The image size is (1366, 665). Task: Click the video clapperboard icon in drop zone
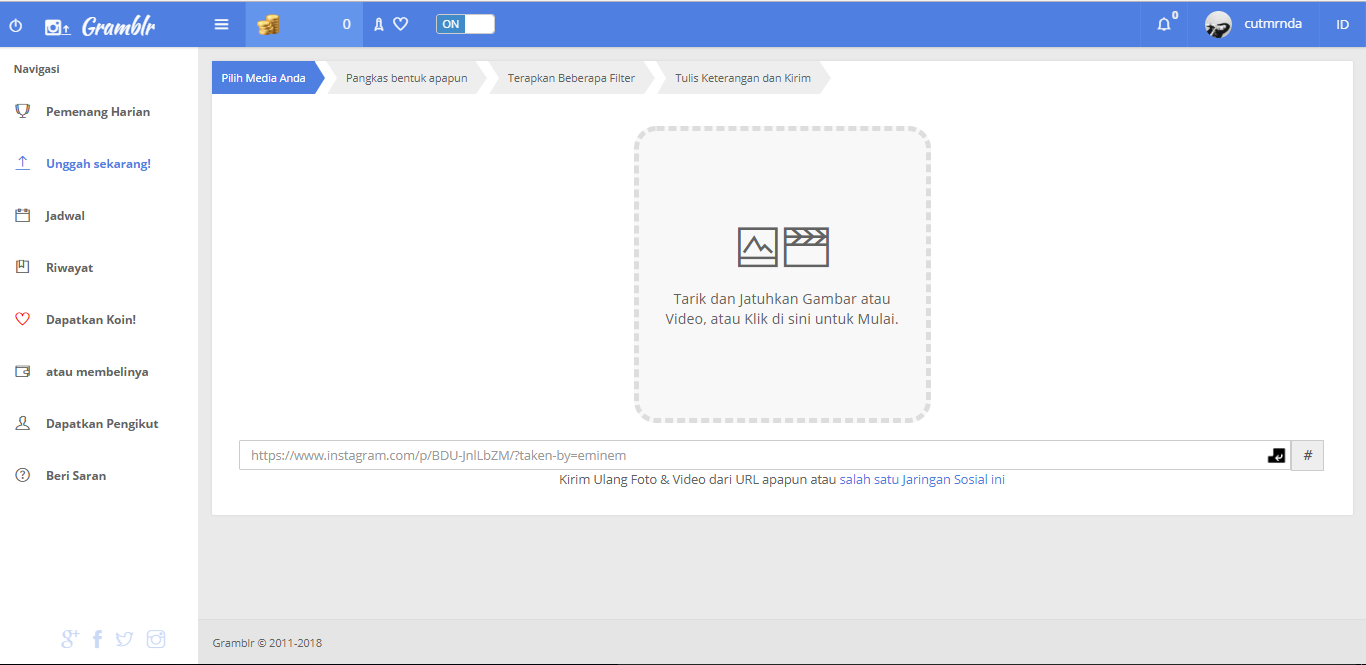pyautogui.click(x=806, y=247)
